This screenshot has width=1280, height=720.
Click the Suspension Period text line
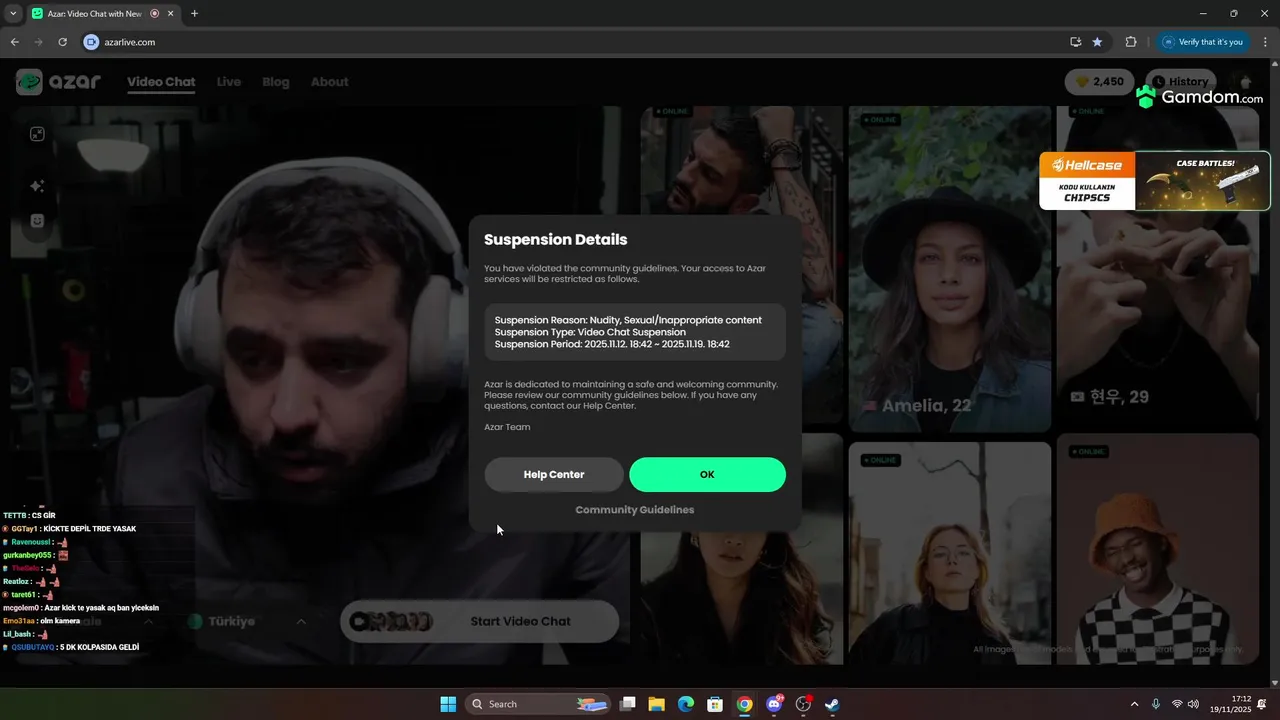click(612, 344)
